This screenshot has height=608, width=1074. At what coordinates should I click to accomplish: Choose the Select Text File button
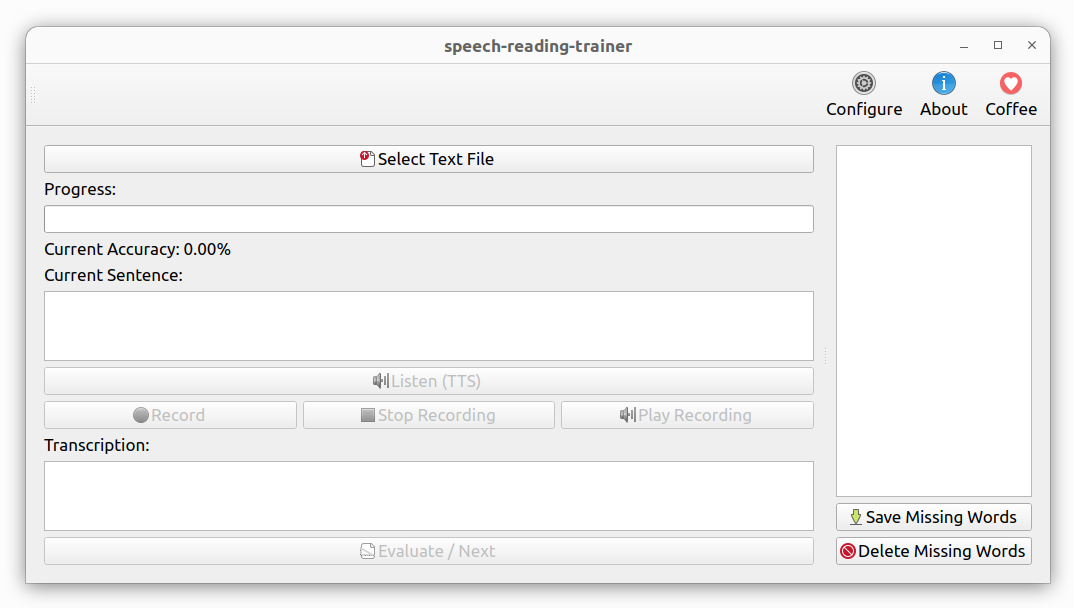429,159
